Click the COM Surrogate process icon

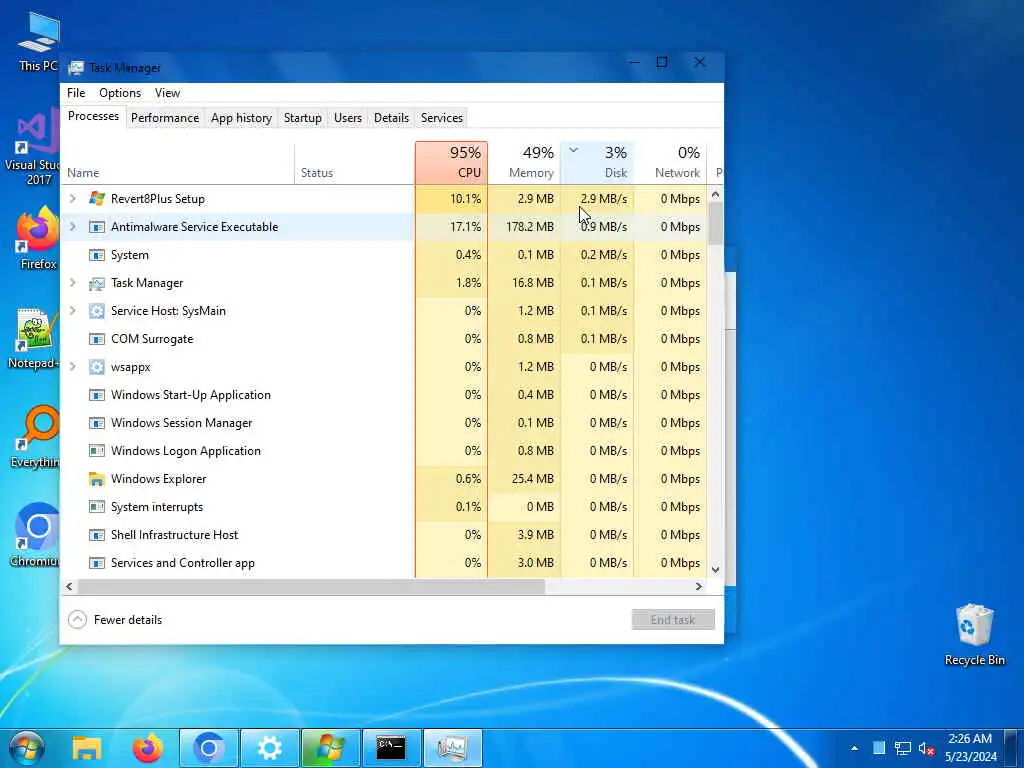(x=97, y=339)
